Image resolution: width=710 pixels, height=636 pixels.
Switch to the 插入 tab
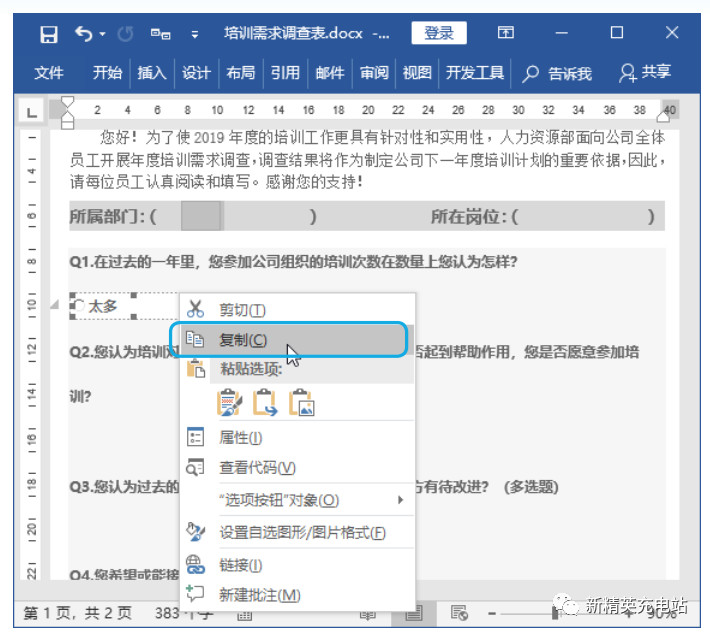click(152, 73)
